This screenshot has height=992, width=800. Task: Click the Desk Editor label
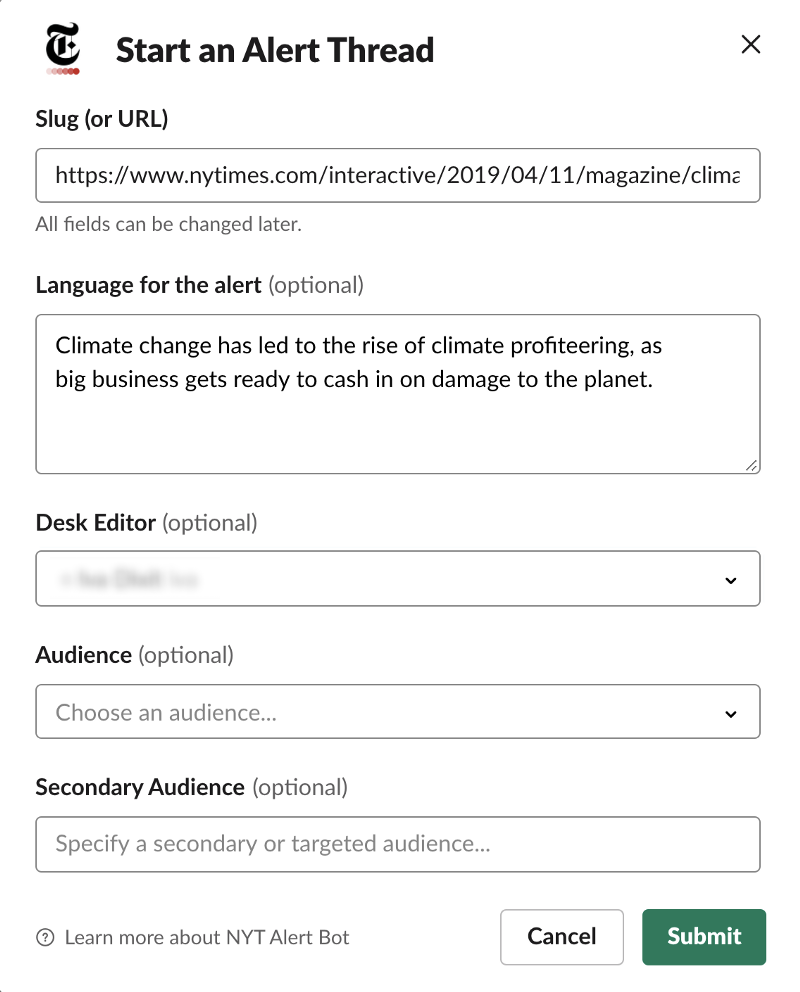pyautogui.click(x=96, y=522)
